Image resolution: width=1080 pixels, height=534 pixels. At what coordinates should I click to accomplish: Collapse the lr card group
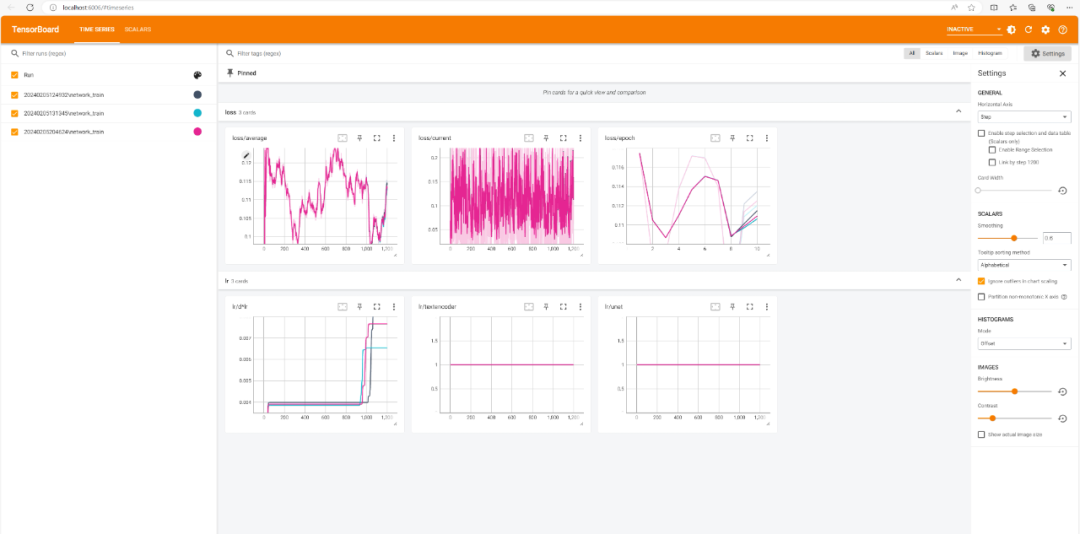[957, 280]
